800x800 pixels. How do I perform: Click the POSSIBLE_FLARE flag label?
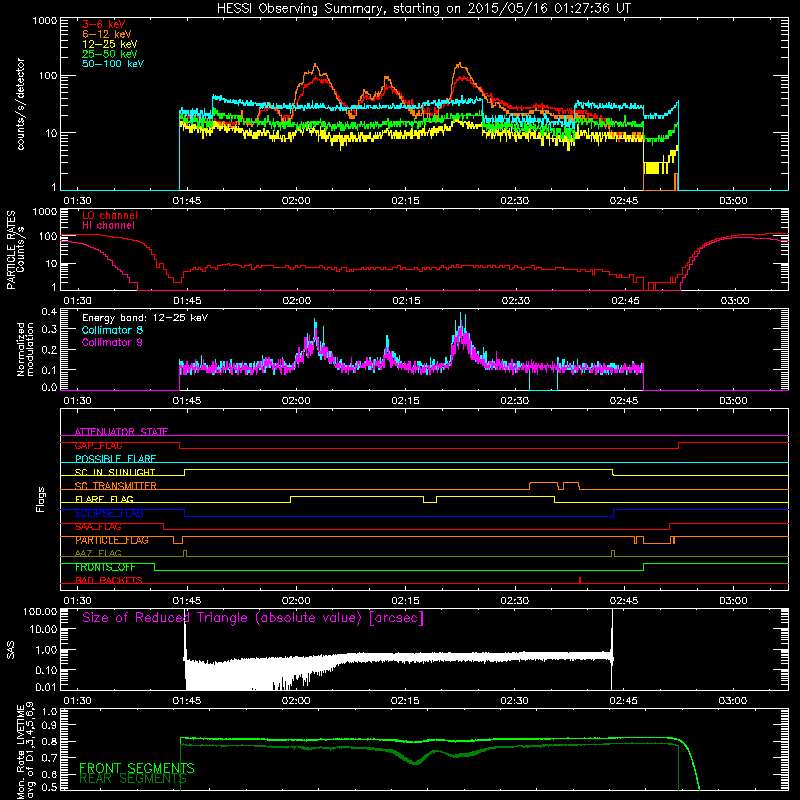[115, 459]
